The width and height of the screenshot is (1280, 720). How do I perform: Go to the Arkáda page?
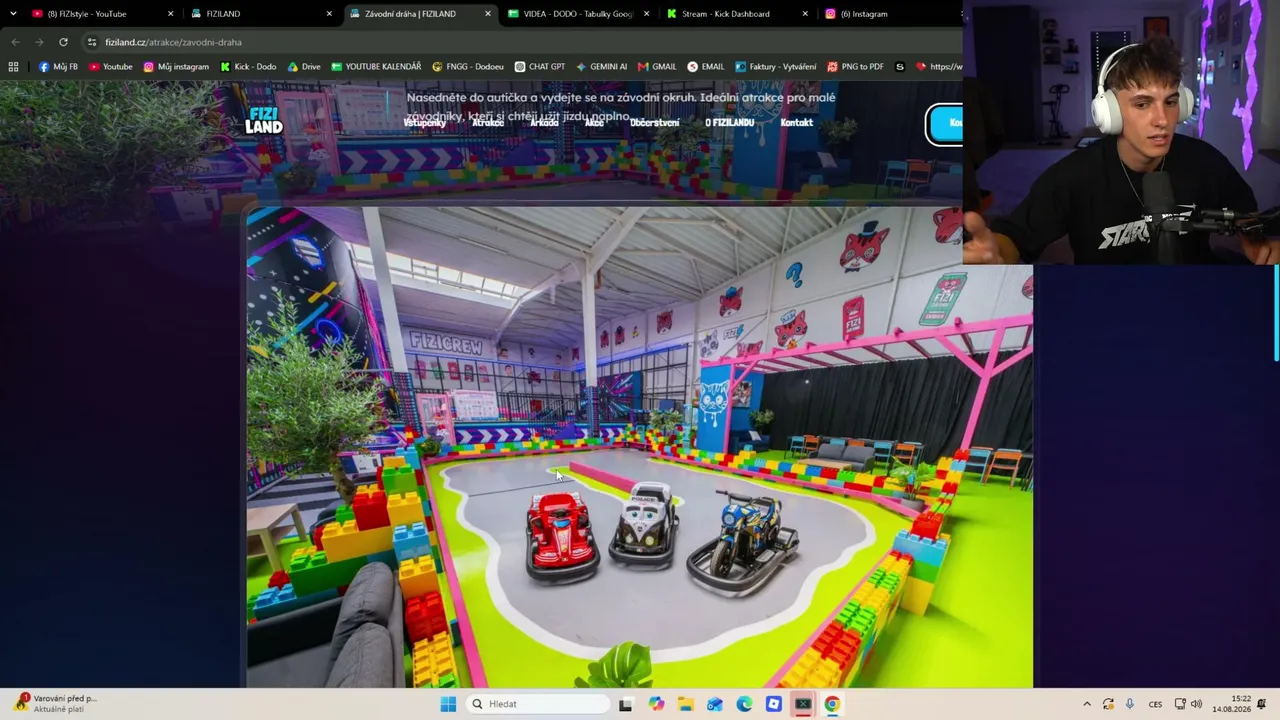coord(544,123)
